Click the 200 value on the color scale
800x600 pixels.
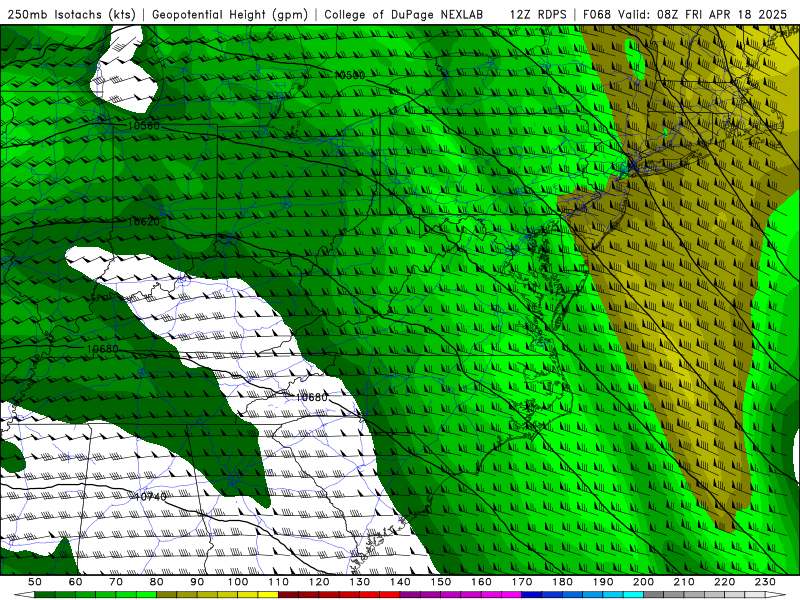pyautogui.click(x=644, y=582)
